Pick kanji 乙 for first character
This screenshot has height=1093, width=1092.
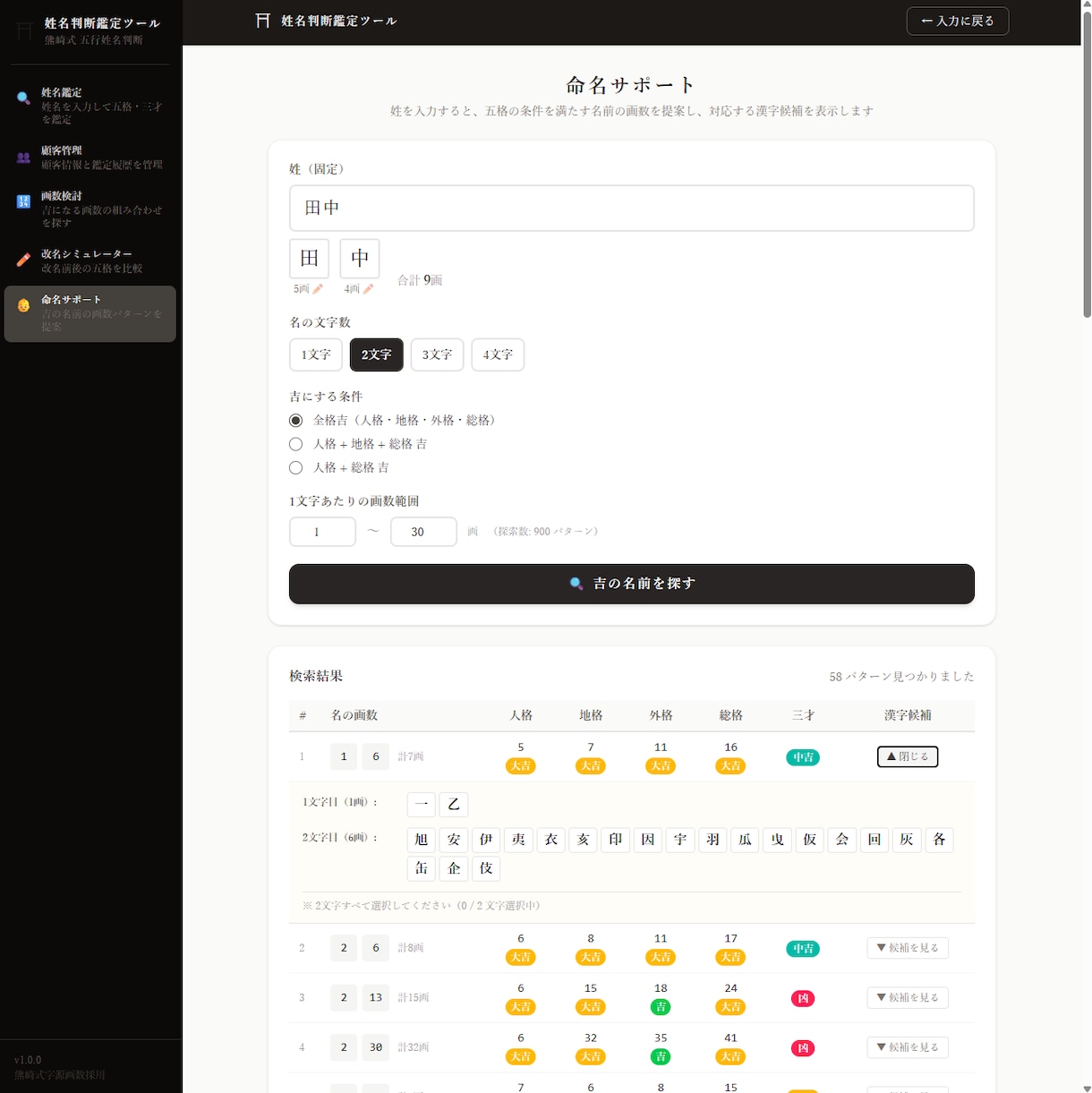click(x=454, y=804)
